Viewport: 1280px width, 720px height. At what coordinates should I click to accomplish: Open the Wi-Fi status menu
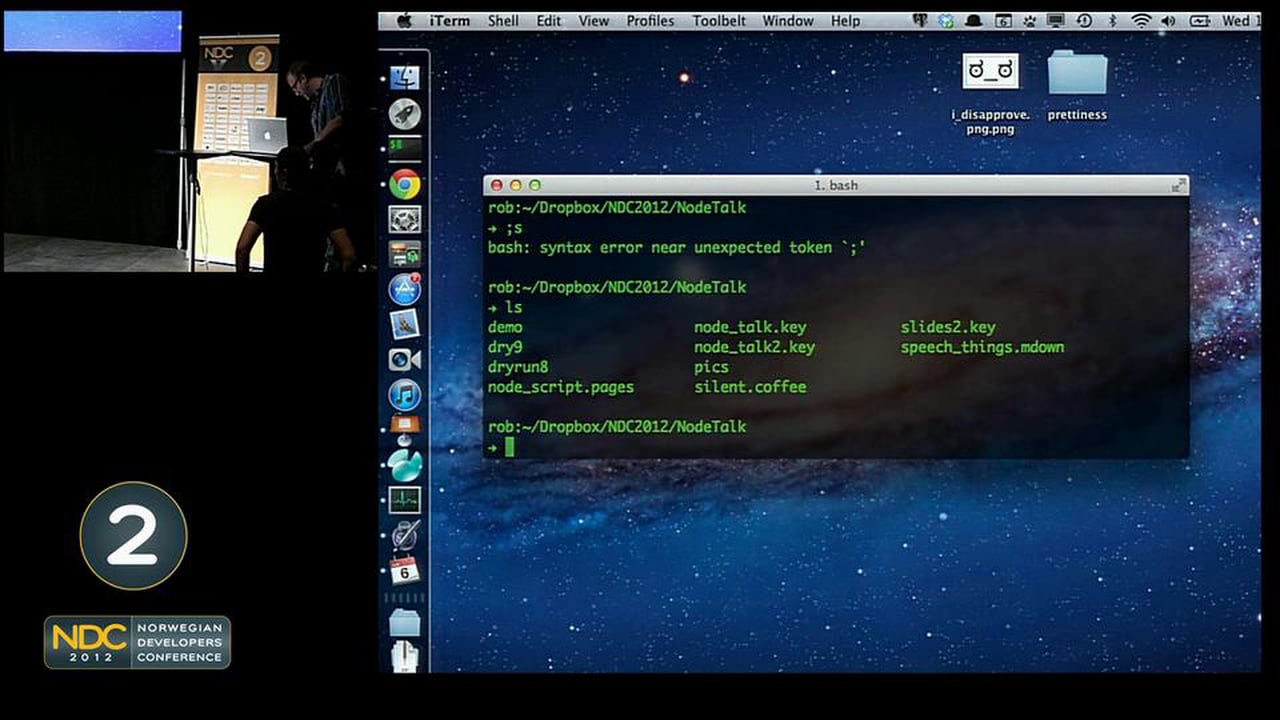tap(1141, 21)
